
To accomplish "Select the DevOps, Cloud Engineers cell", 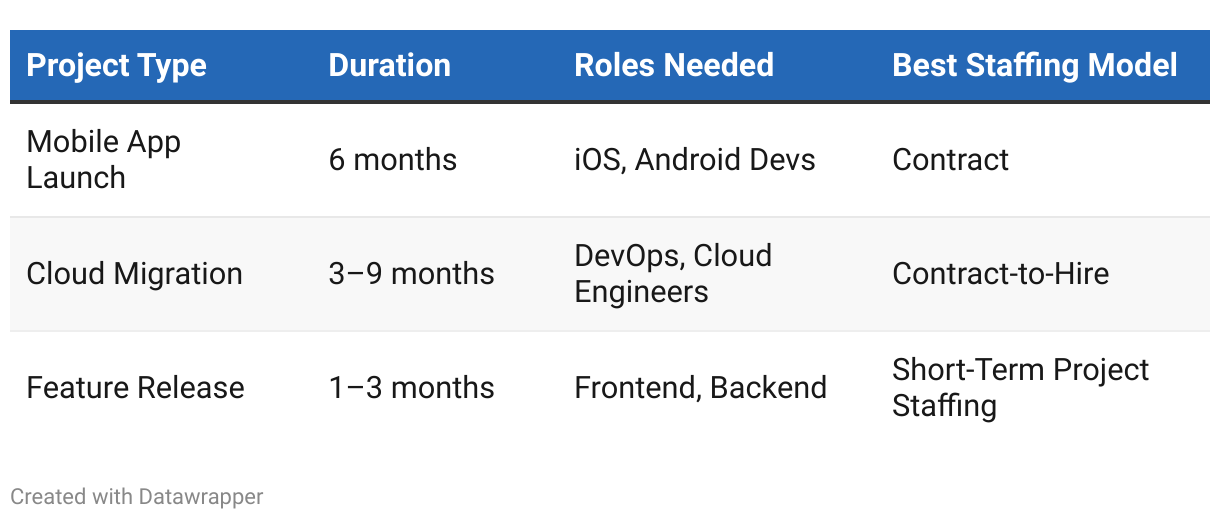I will point(672,274).
